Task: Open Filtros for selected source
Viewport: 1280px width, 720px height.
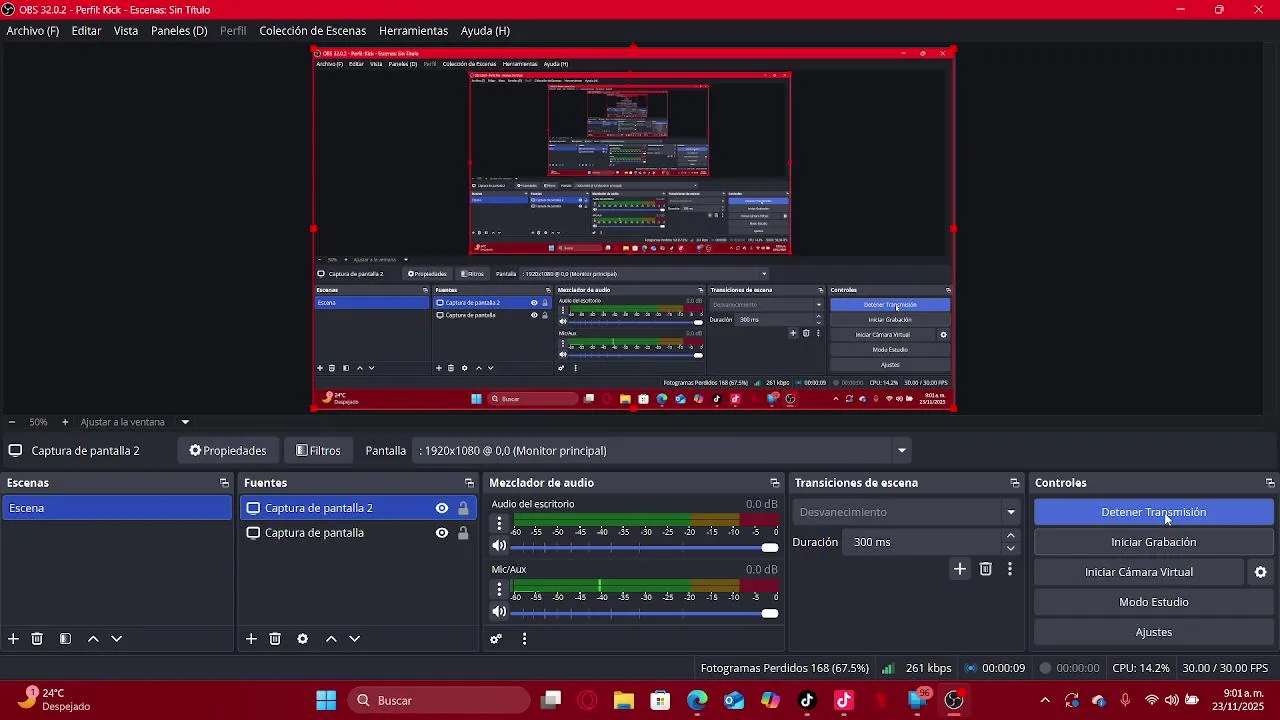Action: point(318,451)
